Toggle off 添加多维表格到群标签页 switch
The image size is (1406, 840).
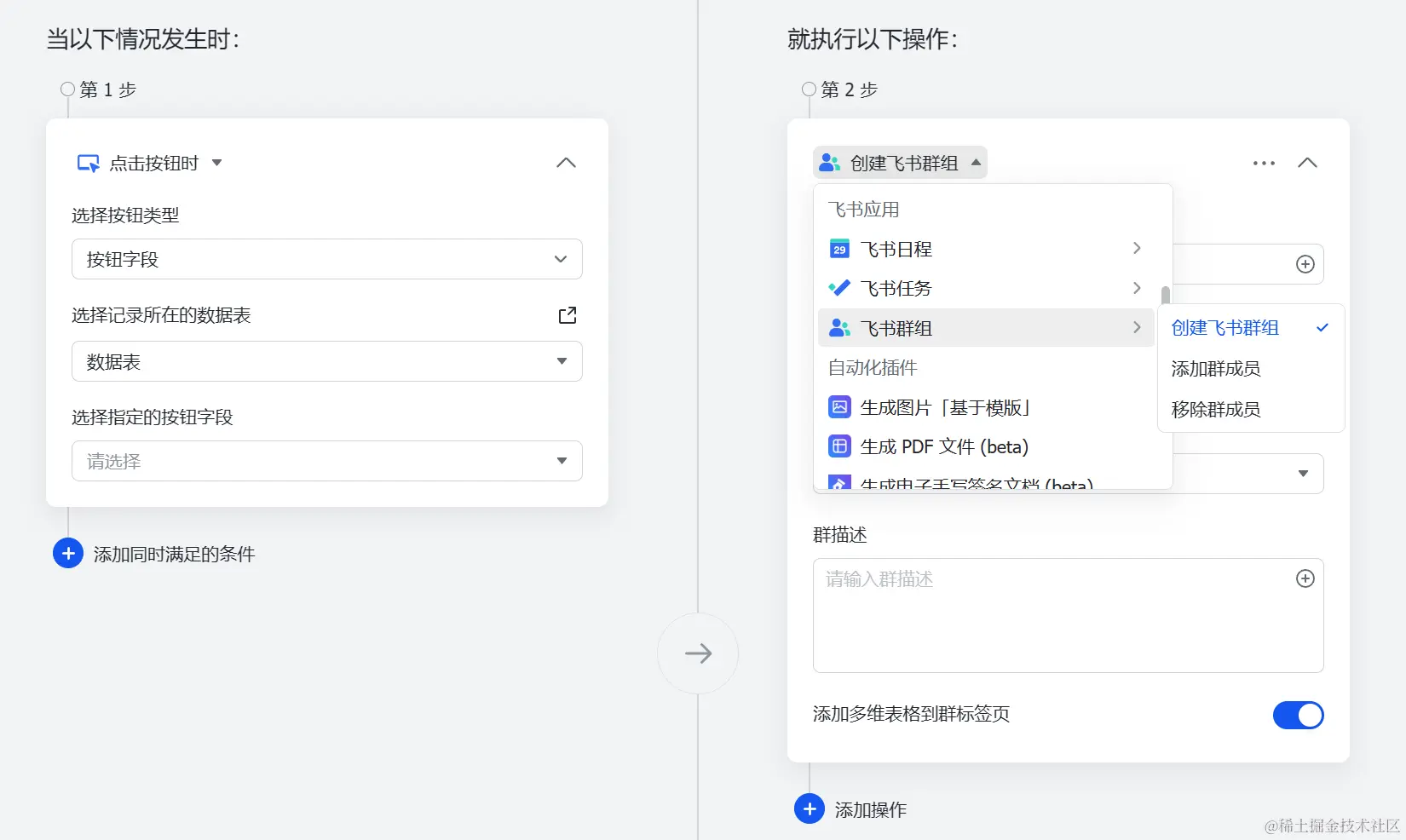point(1299,715)
